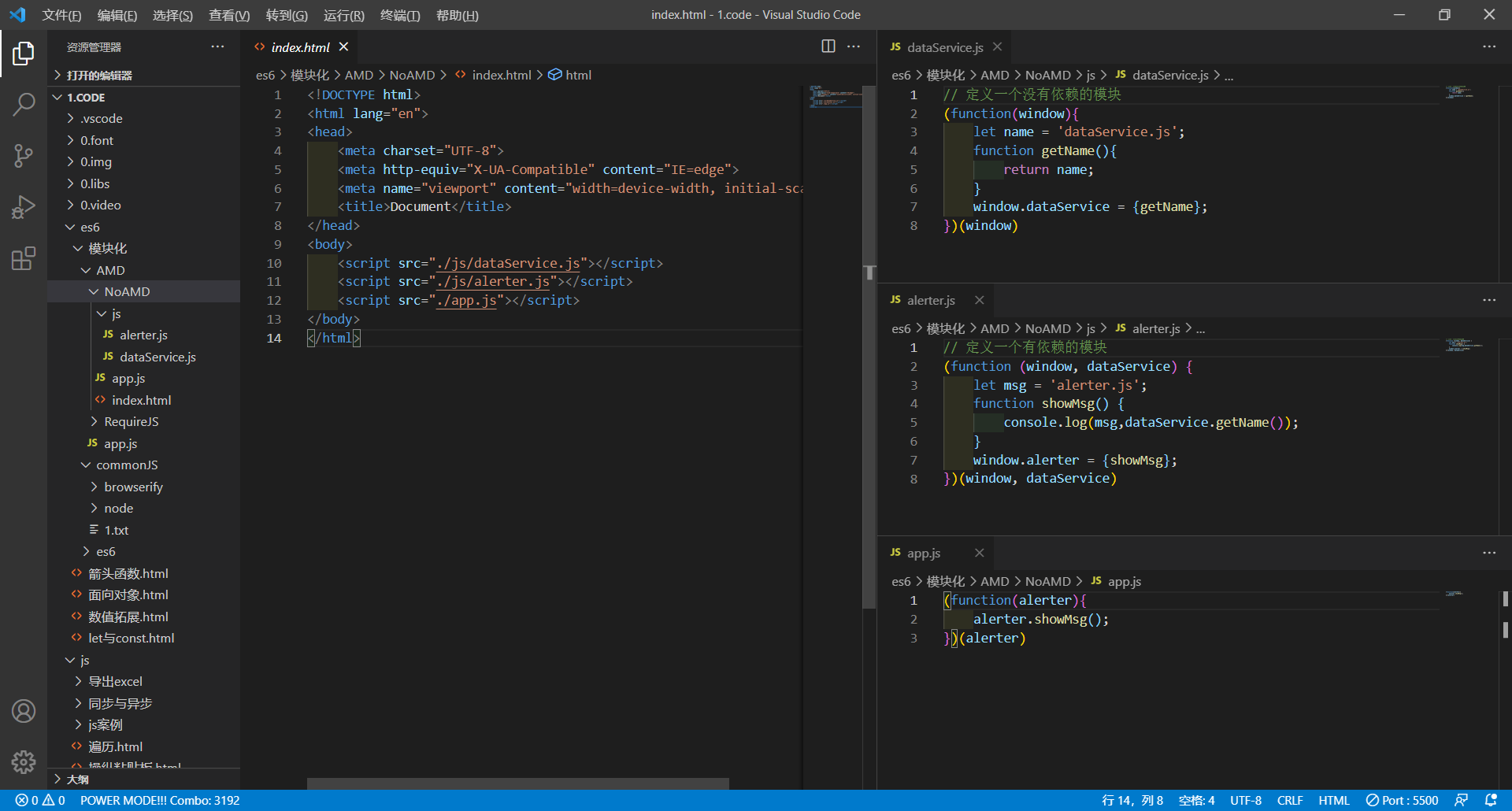Expand the RequireJS folder
This screenshot has height=811, width=1512.
coord(143,421)
